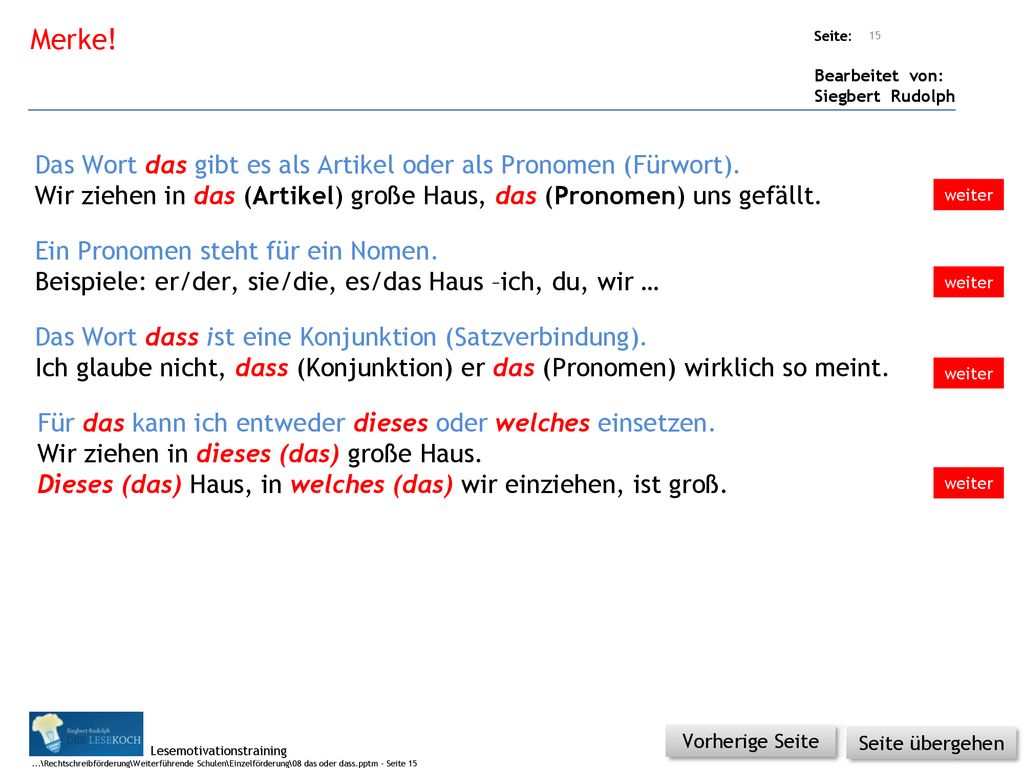Click the weiter button beside 'Beispiele: er/der'
1024x768 pixels.
pyautogui.click(x=968, y=282)
